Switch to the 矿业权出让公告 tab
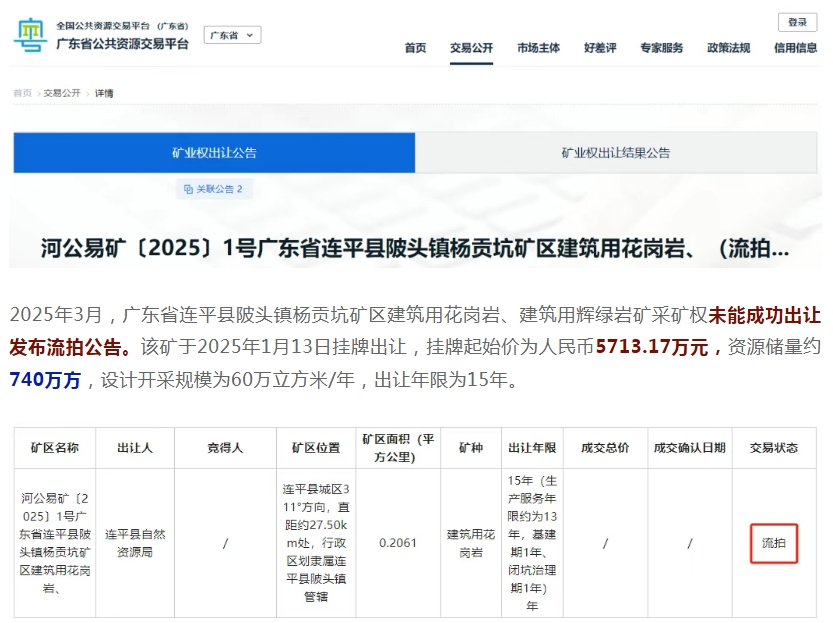The width and height of the screenshot is (833, 623). (x=214, y=153)
